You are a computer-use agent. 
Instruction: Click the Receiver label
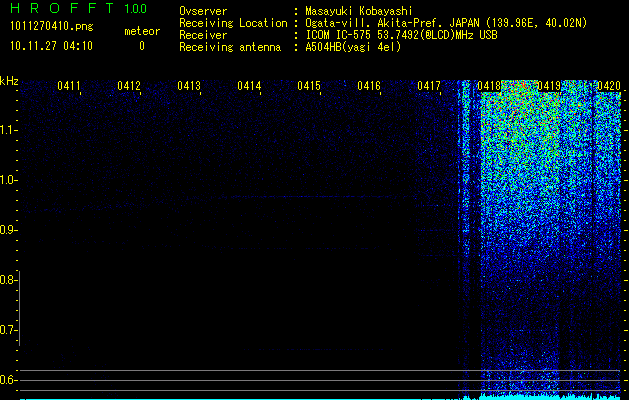[x=203, y=35]
